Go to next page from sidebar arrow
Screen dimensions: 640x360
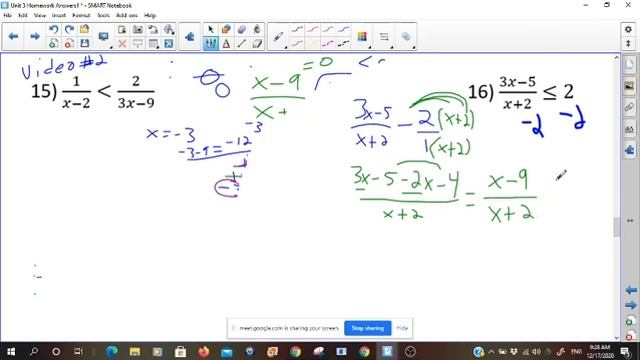(x=631, y=305)
